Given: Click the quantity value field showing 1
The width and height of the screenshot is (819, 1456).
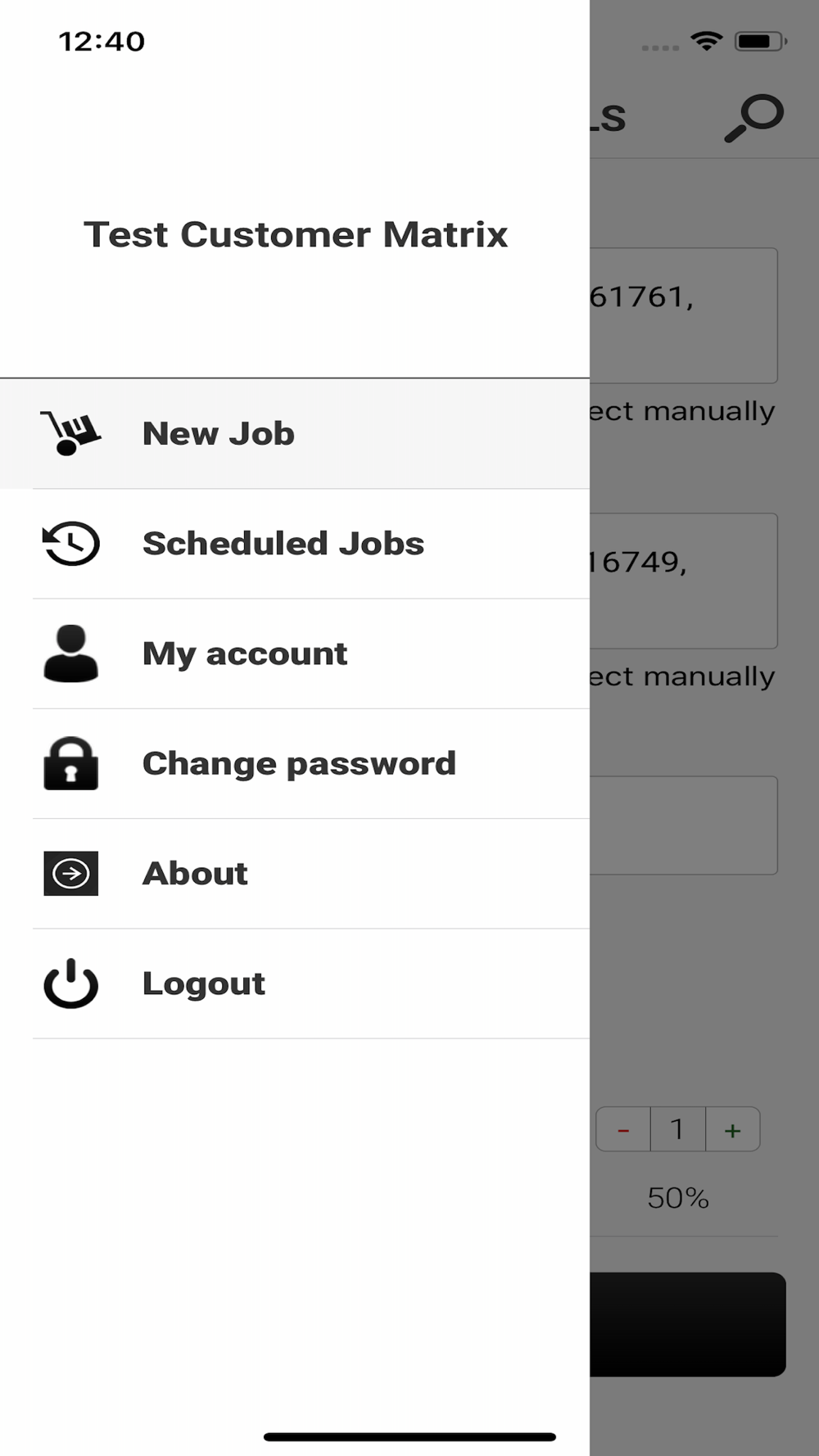Looking at the screenshot, I should pos(677,1130).
